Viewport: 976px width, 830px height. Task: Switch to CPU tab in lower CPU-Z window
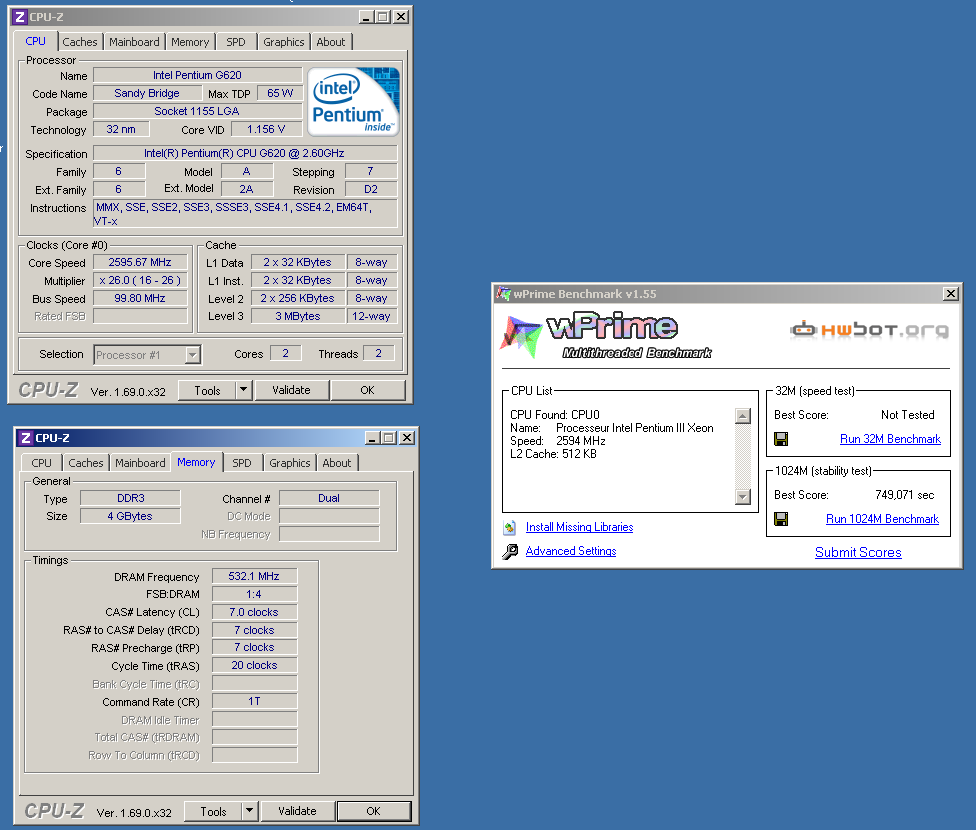coord(41,463)
